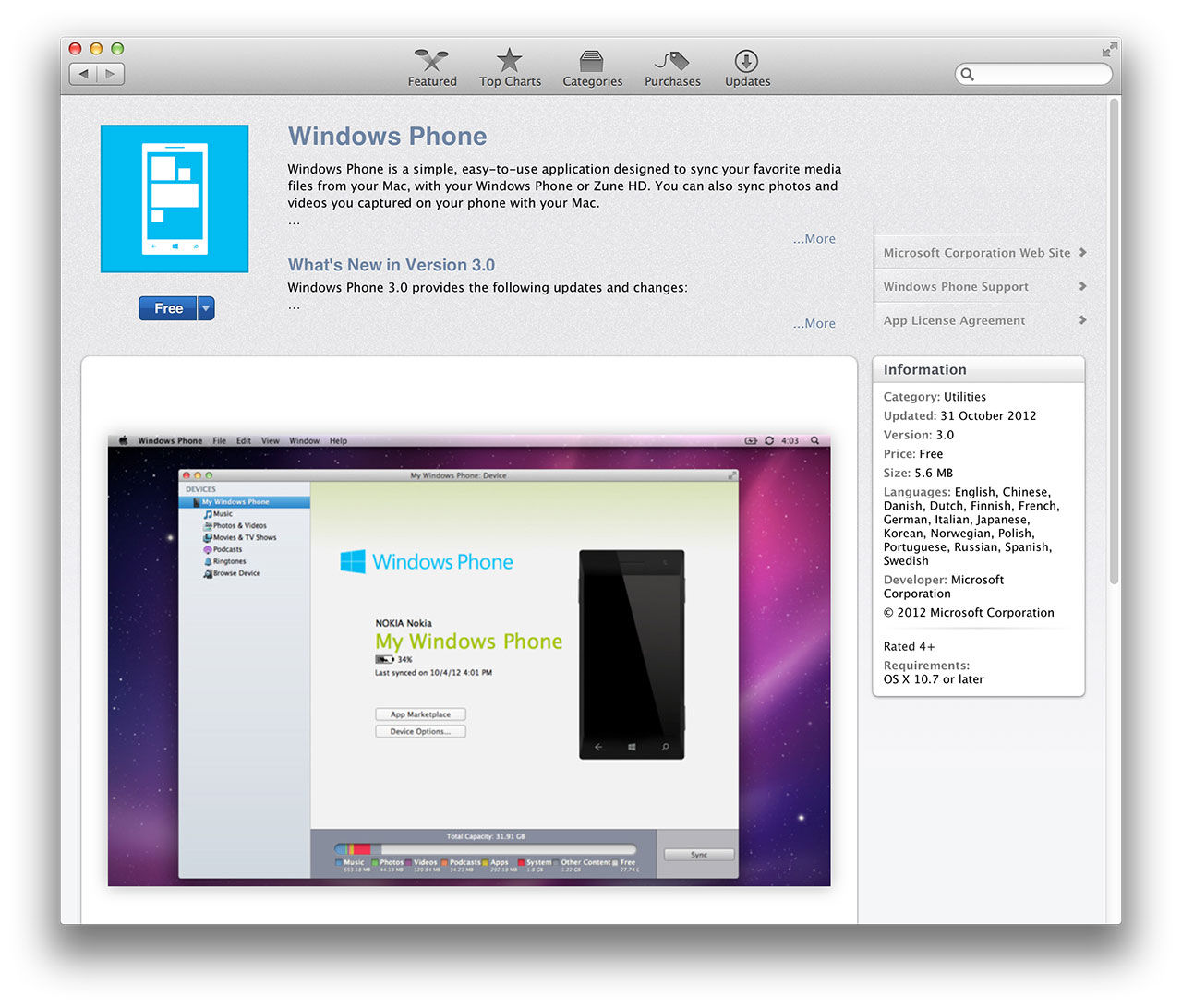
Task: Click the Total Capacity storage bar
Action: (487, 848)
